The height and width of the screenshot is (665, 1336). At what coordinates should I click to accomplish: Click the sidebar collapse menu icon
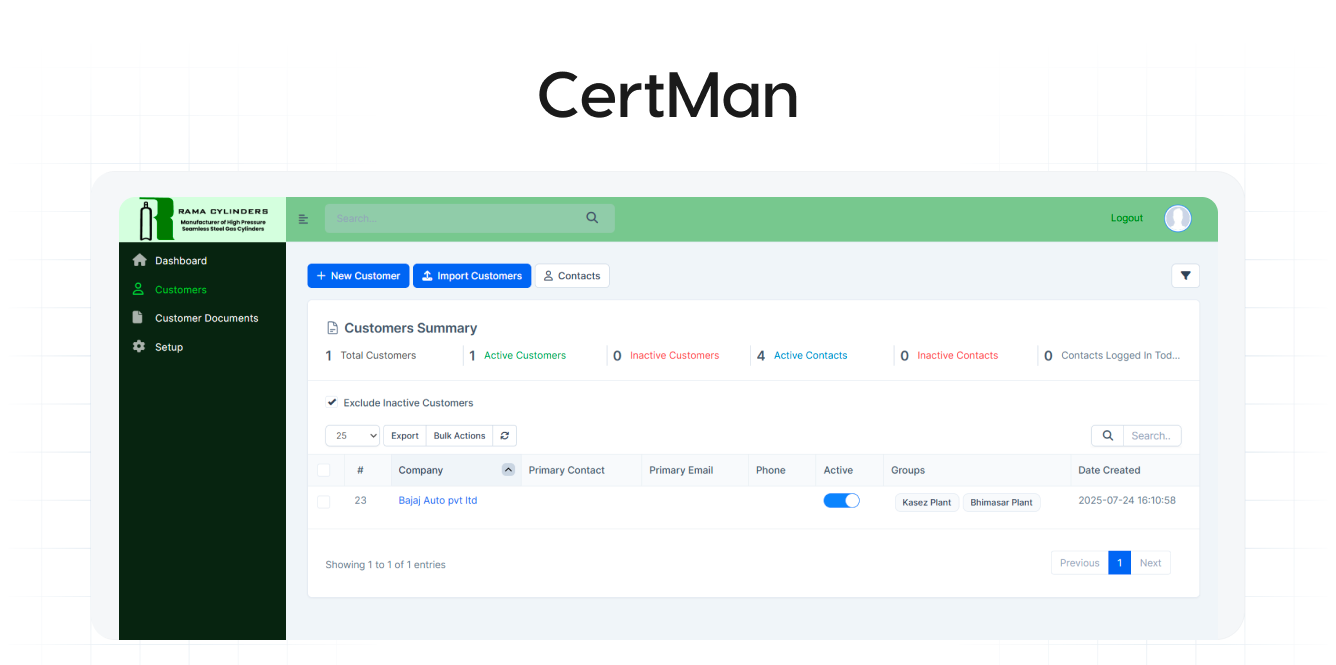click(303, 219)
